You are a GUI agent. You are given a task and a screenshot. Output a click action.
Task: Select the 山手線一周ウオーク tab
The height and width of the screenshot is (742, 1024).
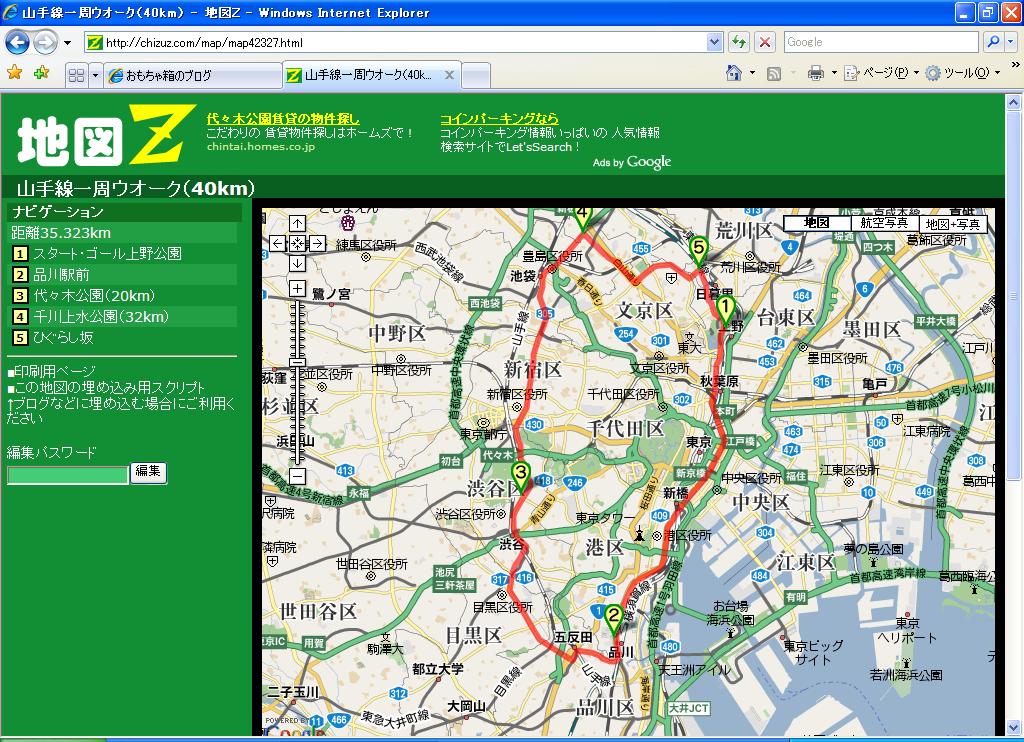[x=367, y=75]
